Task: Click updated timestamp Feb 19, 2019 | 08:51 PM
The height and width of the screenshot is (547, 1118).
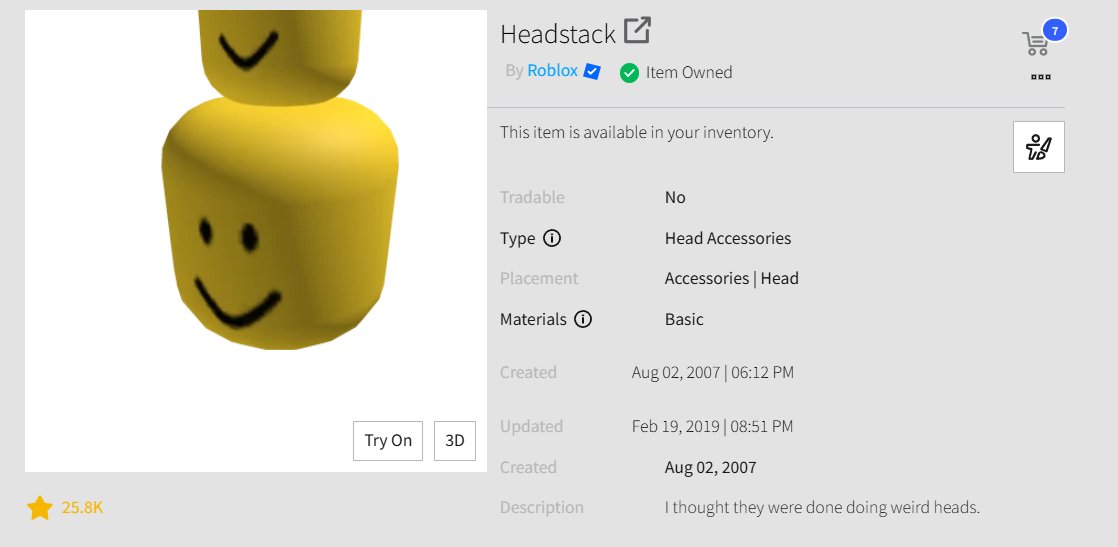Action: pos(712,426)
